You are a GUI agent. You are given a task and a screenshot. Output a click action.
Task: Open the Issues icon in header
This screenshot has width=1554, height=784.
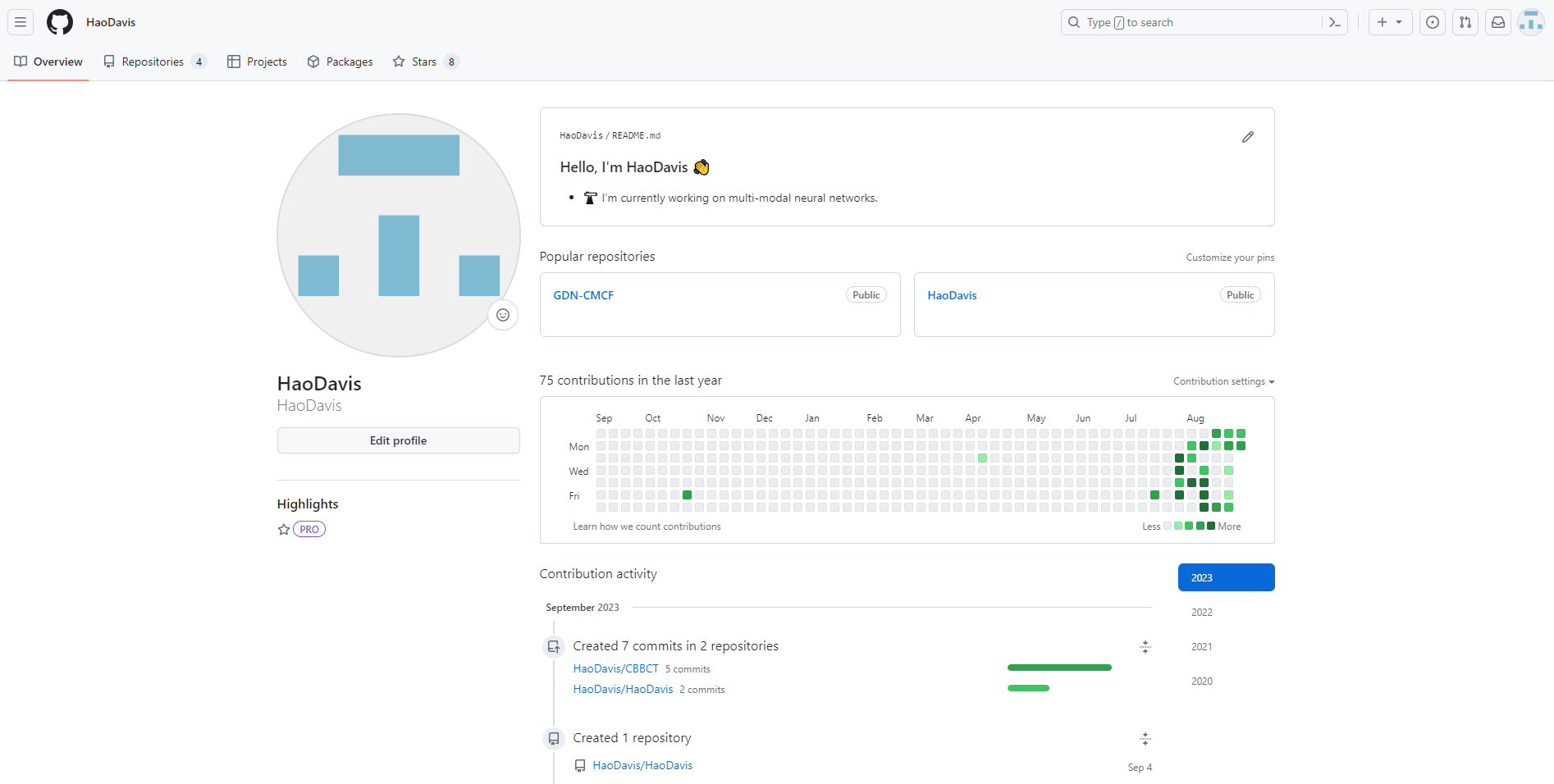(x=1433, y=22)
